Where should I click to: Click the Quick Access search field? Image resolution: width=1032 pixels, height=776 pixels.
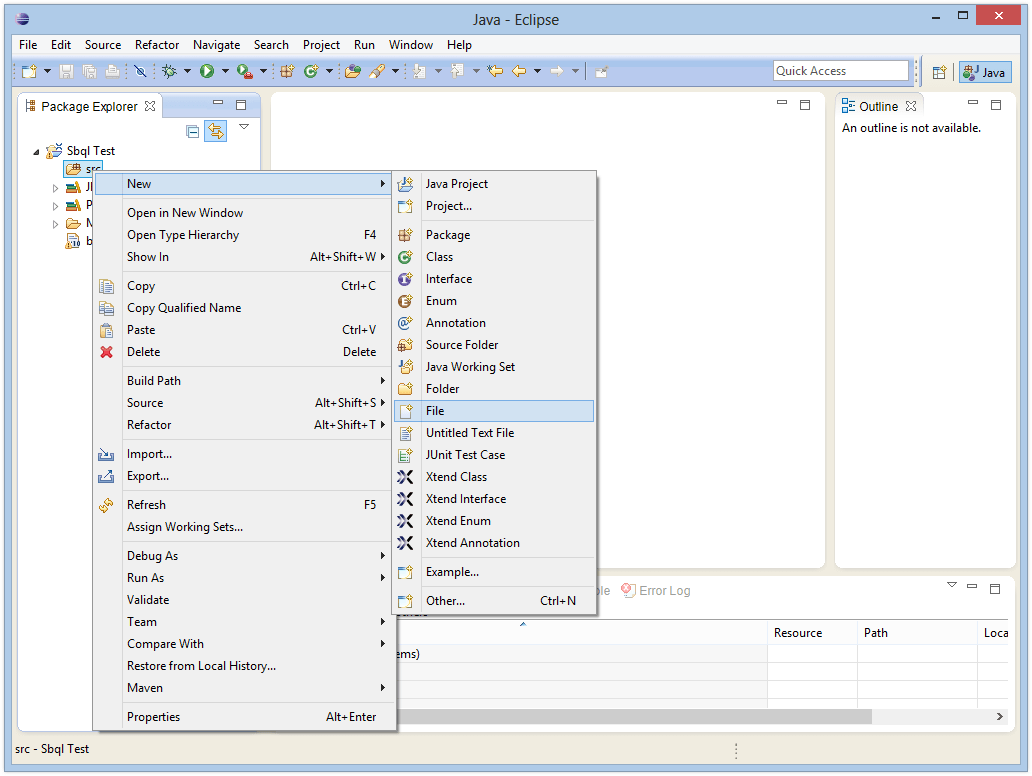click(x=840, y=70)
